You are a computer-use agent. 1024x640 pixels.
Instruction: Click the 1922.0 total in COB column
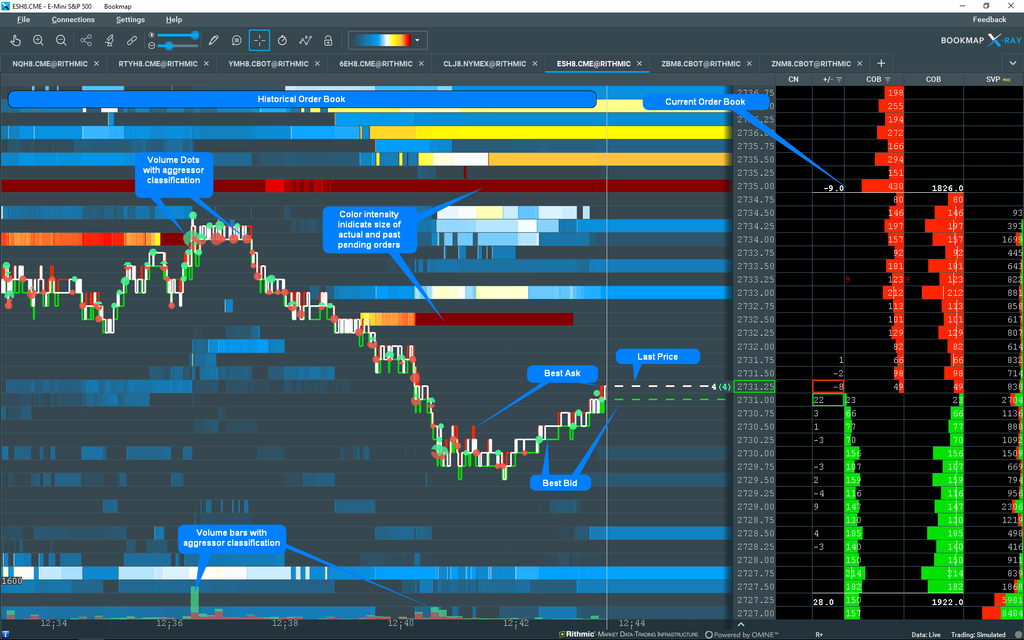tap(948, 601)
